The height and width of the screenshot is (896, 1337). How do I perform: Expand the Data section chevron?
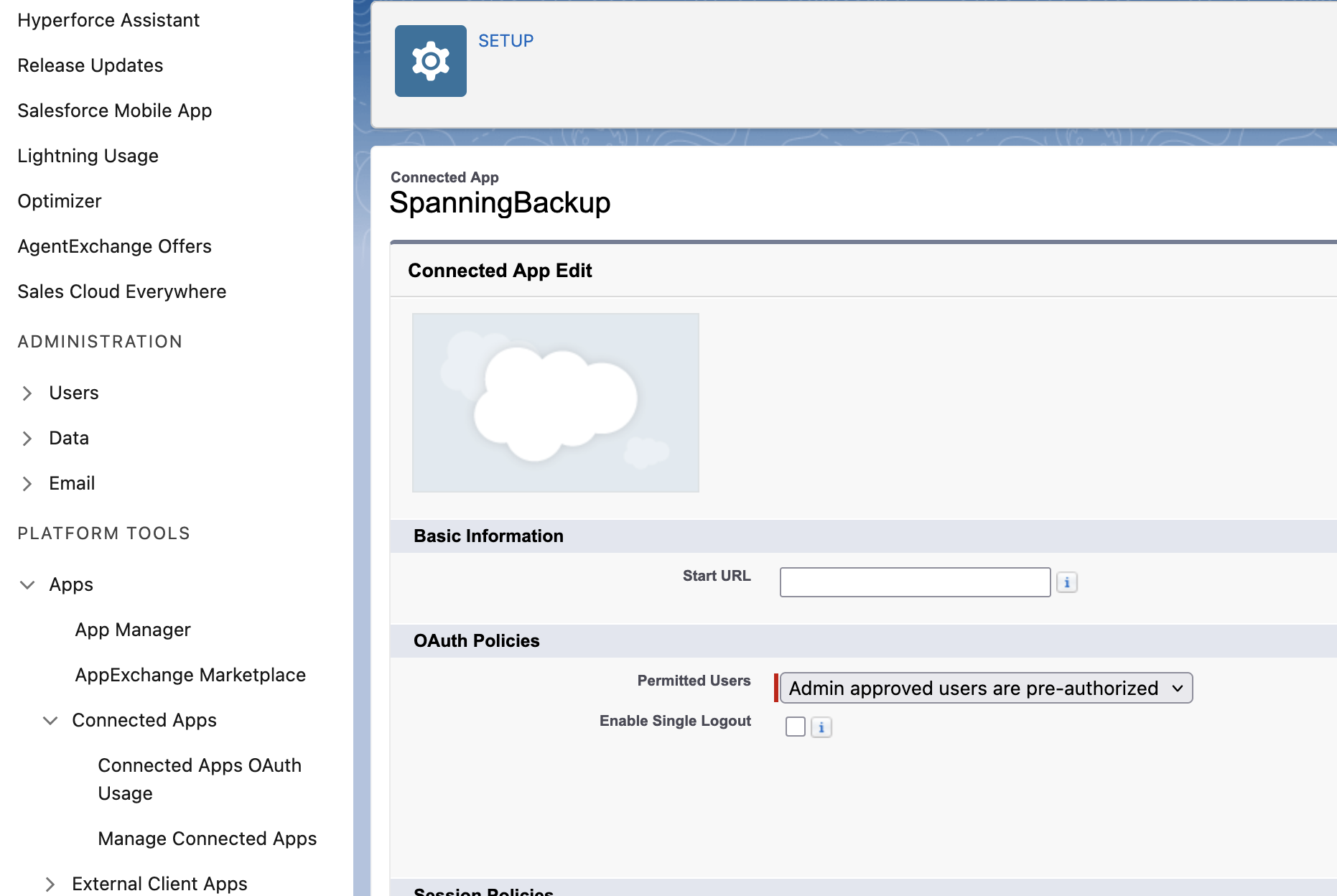[27, 439]
